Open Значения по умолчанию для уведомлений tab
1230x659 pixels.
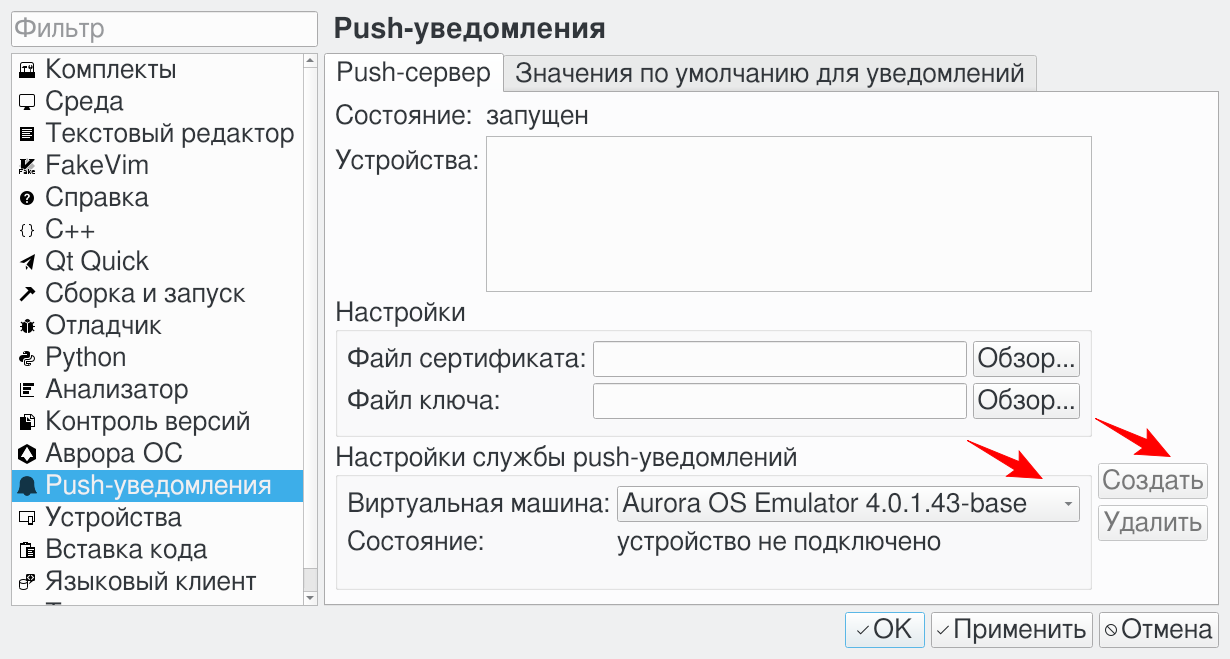click(x=769, y=74)
